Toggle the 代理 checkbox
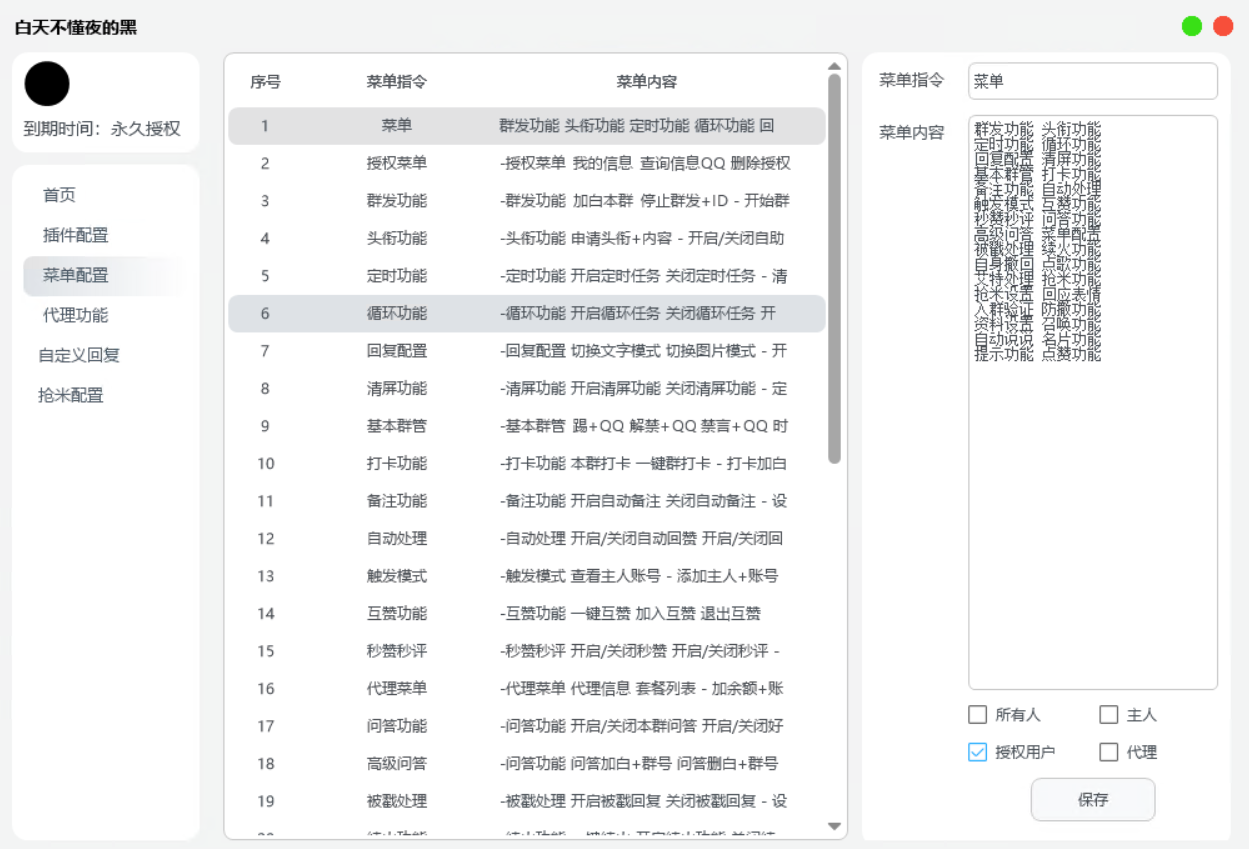The height and width of the screenshot is (849, 1249). [1108, 753]
